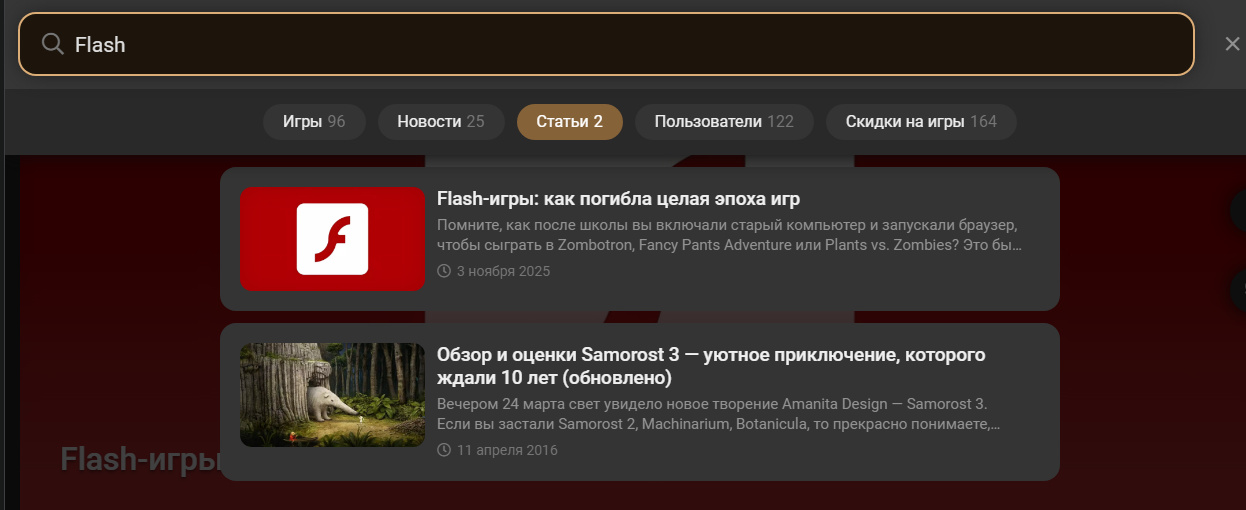
Task: Open the "Обзор и оценки Samorost 3" article title
Action: [710, 366]
